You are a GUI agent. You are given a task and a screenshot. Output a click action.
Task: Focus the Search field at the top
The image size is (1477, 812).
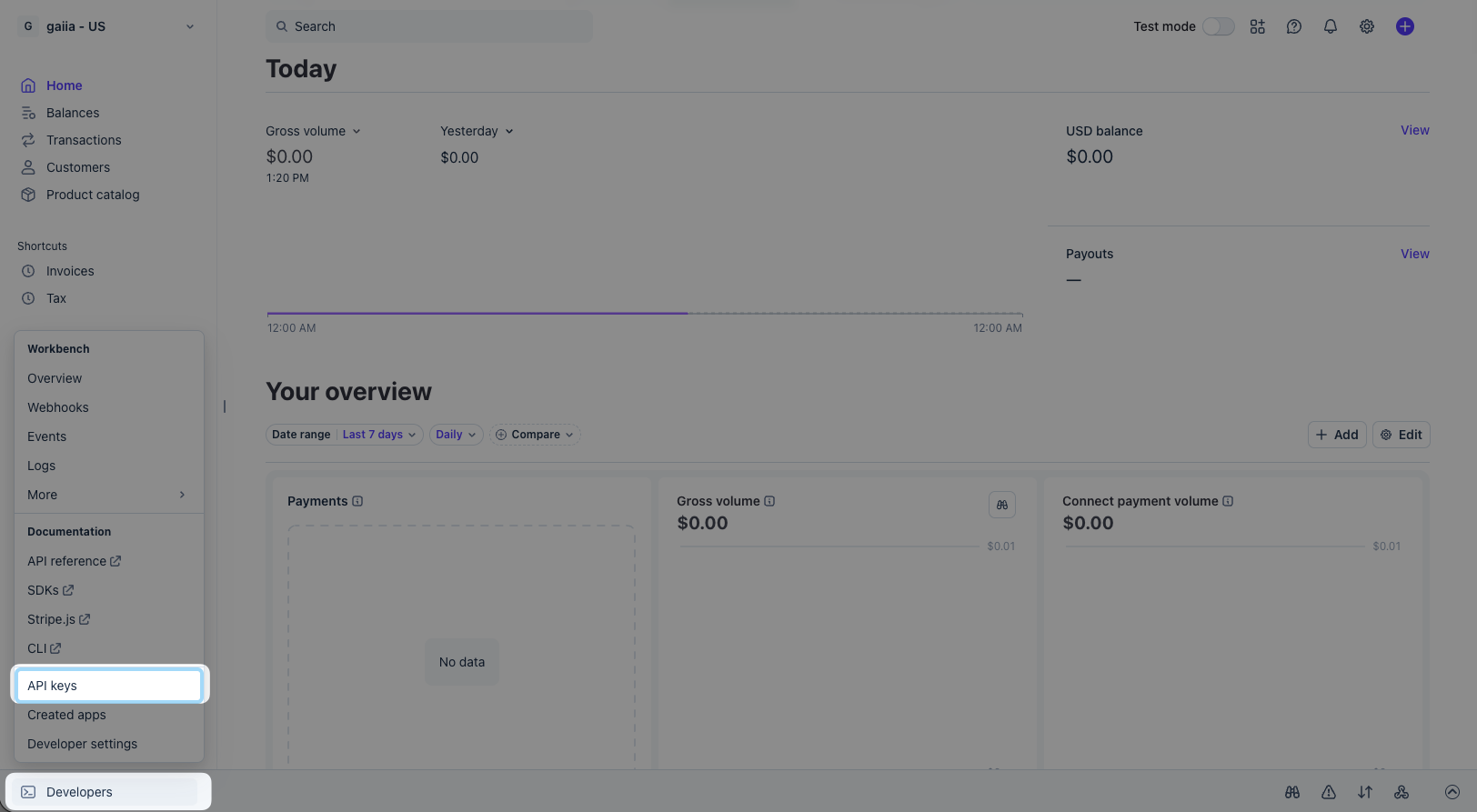tap(429, 26)
